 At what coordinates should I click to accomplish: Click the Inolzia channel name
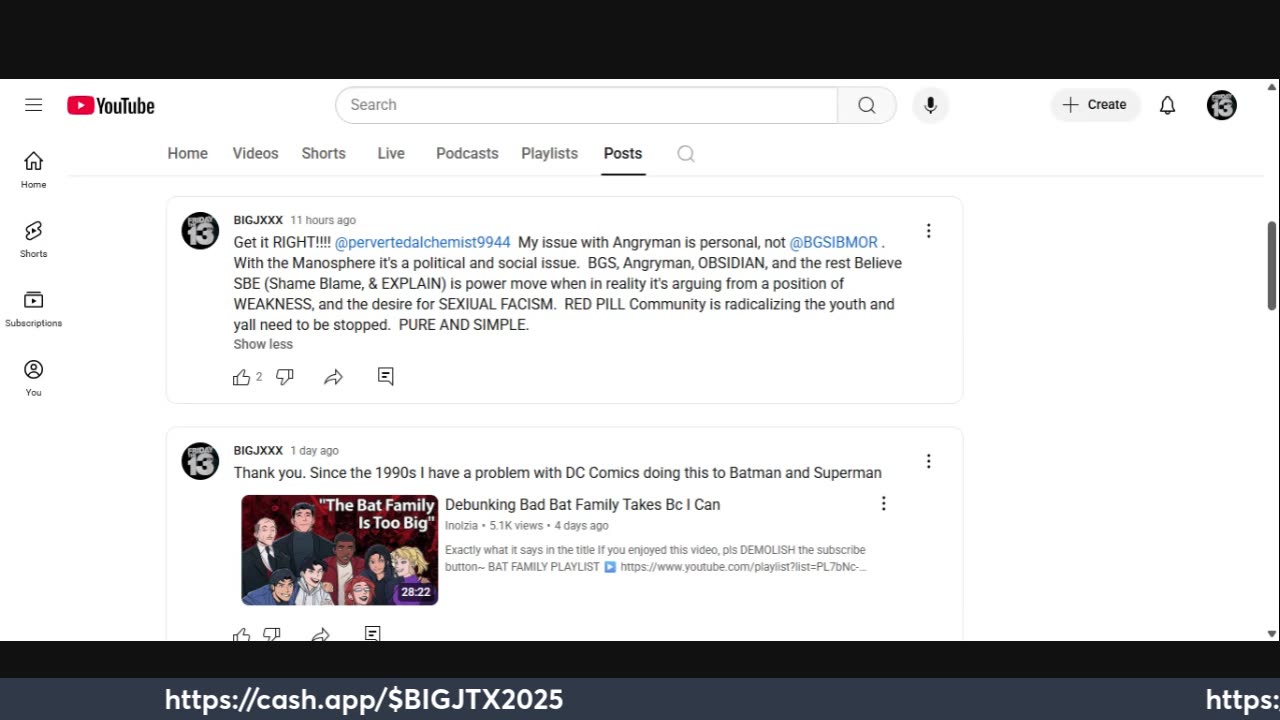click(x=461, y=526)
